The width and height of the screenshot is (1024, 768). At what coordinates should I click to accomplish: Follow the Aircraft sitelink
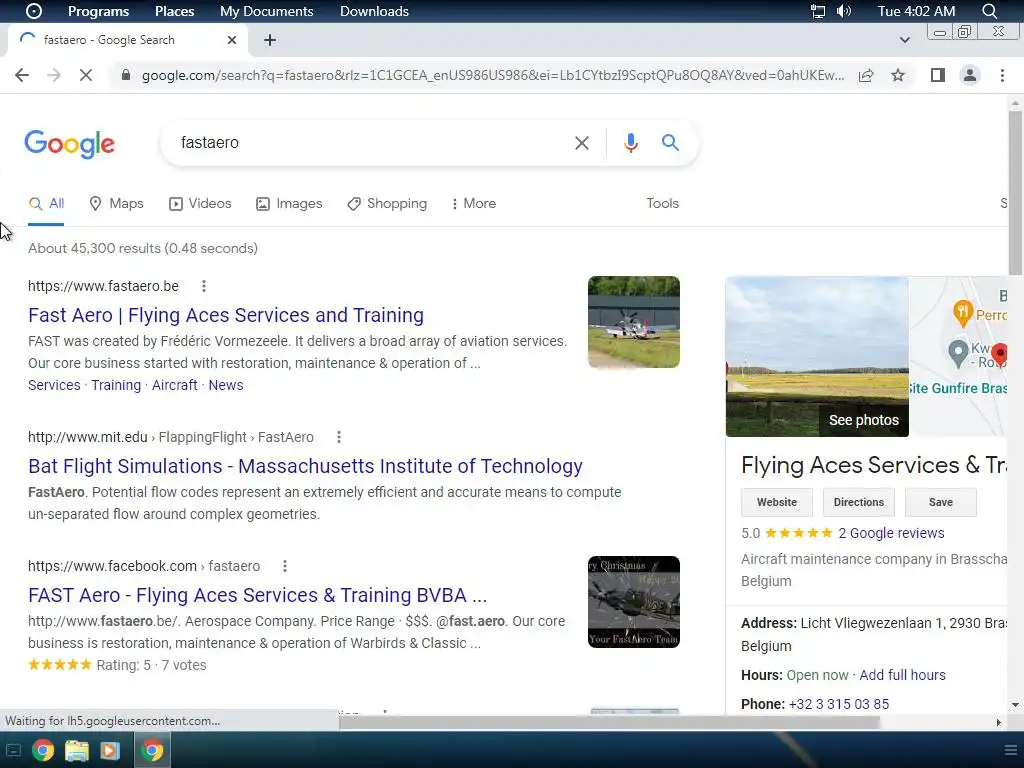174,385
